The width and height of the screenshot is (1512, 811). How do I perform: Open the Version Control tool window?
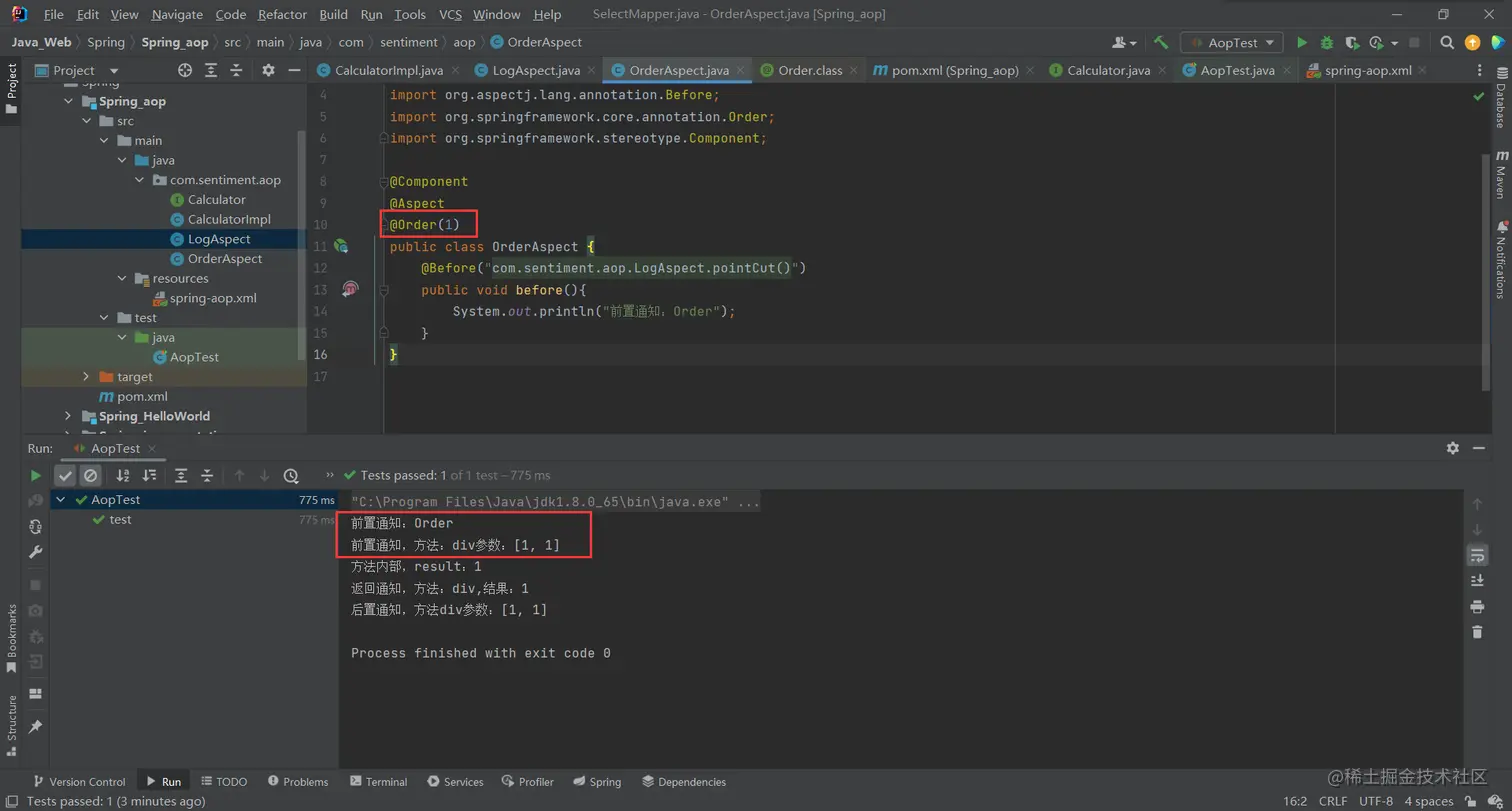coord(79,782)
